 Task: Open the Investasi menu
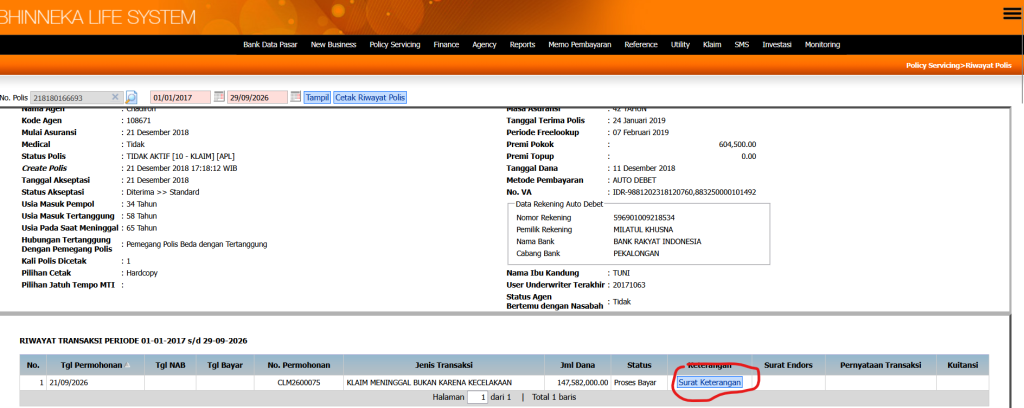(776, 45)
